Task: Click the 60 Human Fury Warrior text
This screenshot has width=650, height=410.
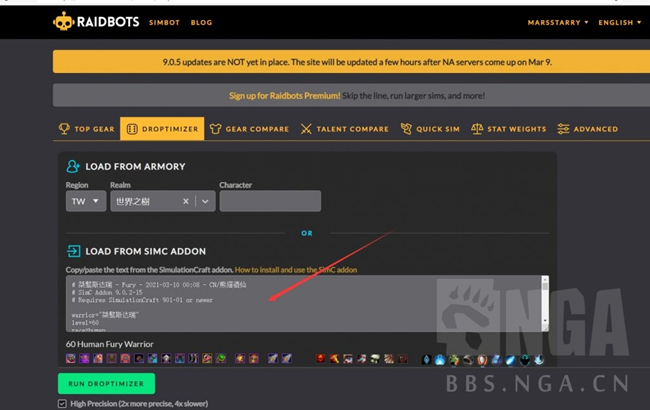Action: point(109,344)
